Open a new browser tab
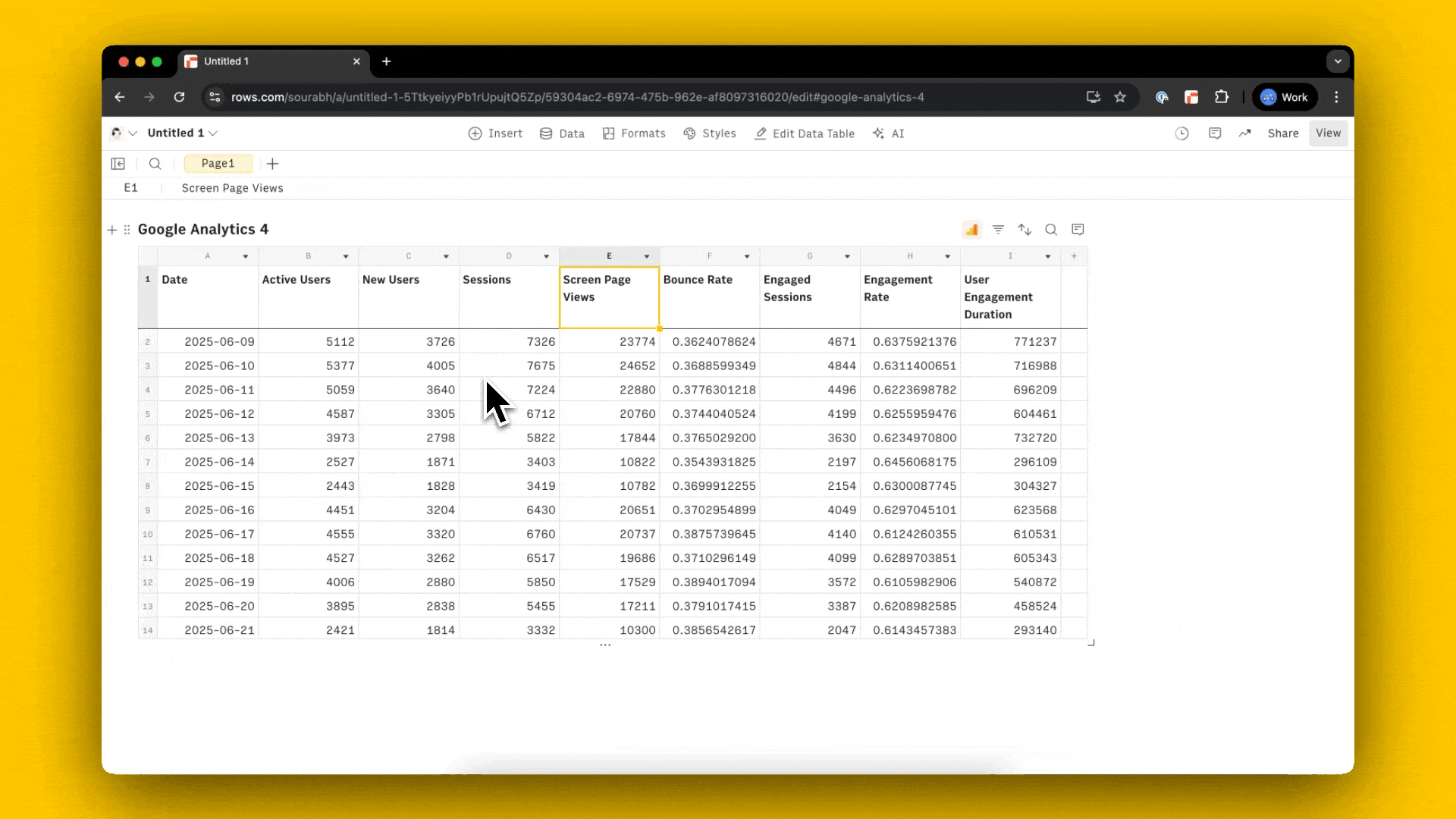Viewport: 1456px width, 819px height. (x=386, y=61)
